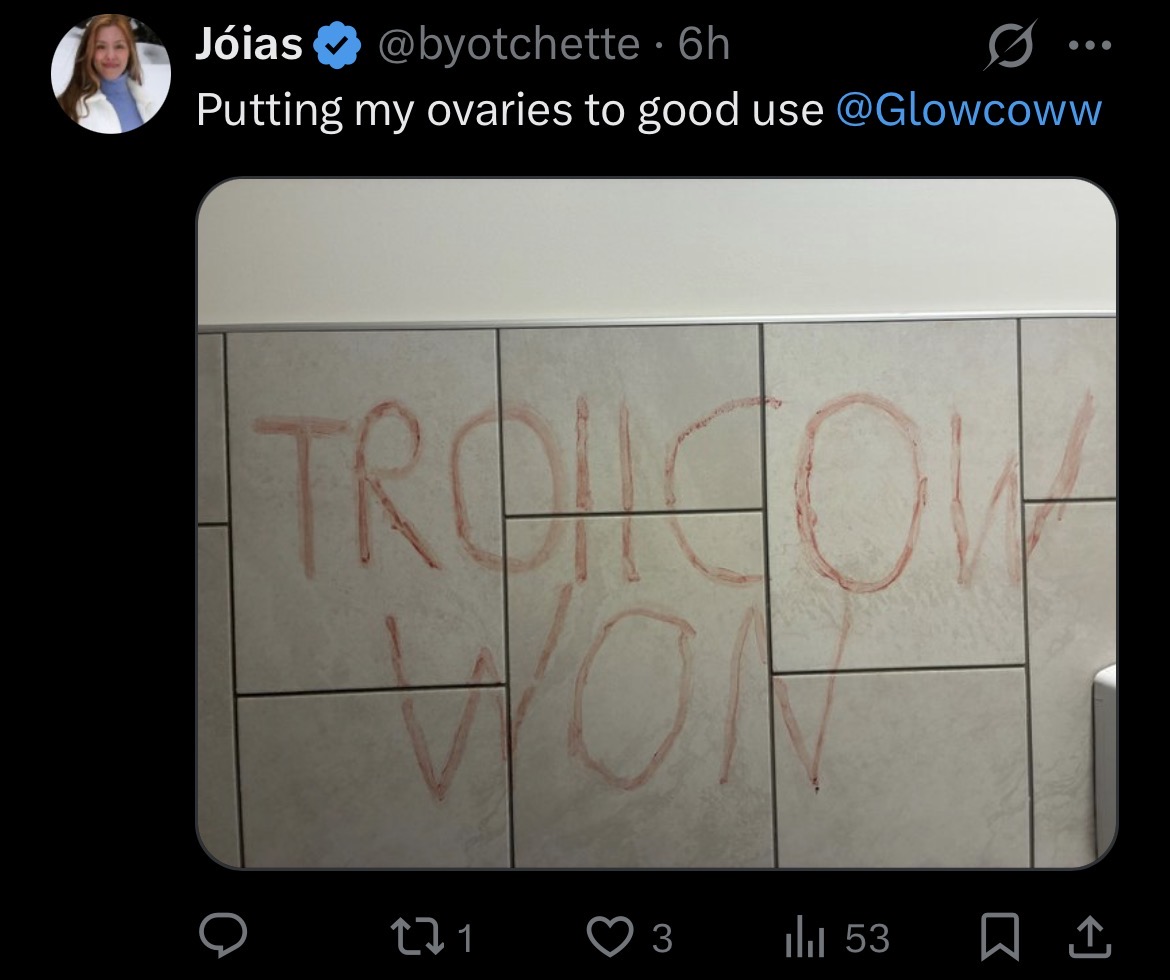Click the Jóias display name

coord(248,43)
